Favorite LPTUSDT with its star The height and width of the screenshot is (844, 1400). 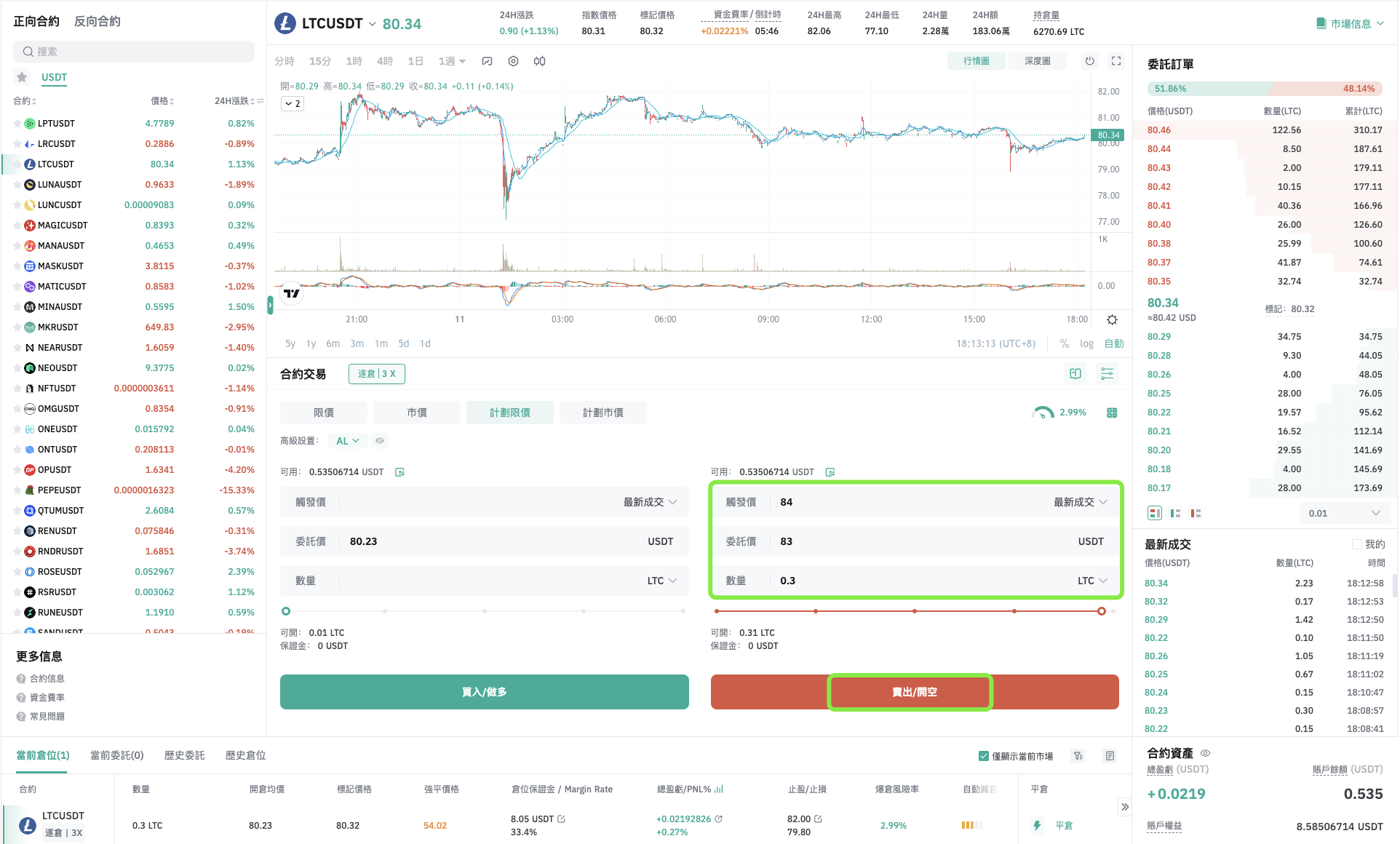[x=17, y=124]
